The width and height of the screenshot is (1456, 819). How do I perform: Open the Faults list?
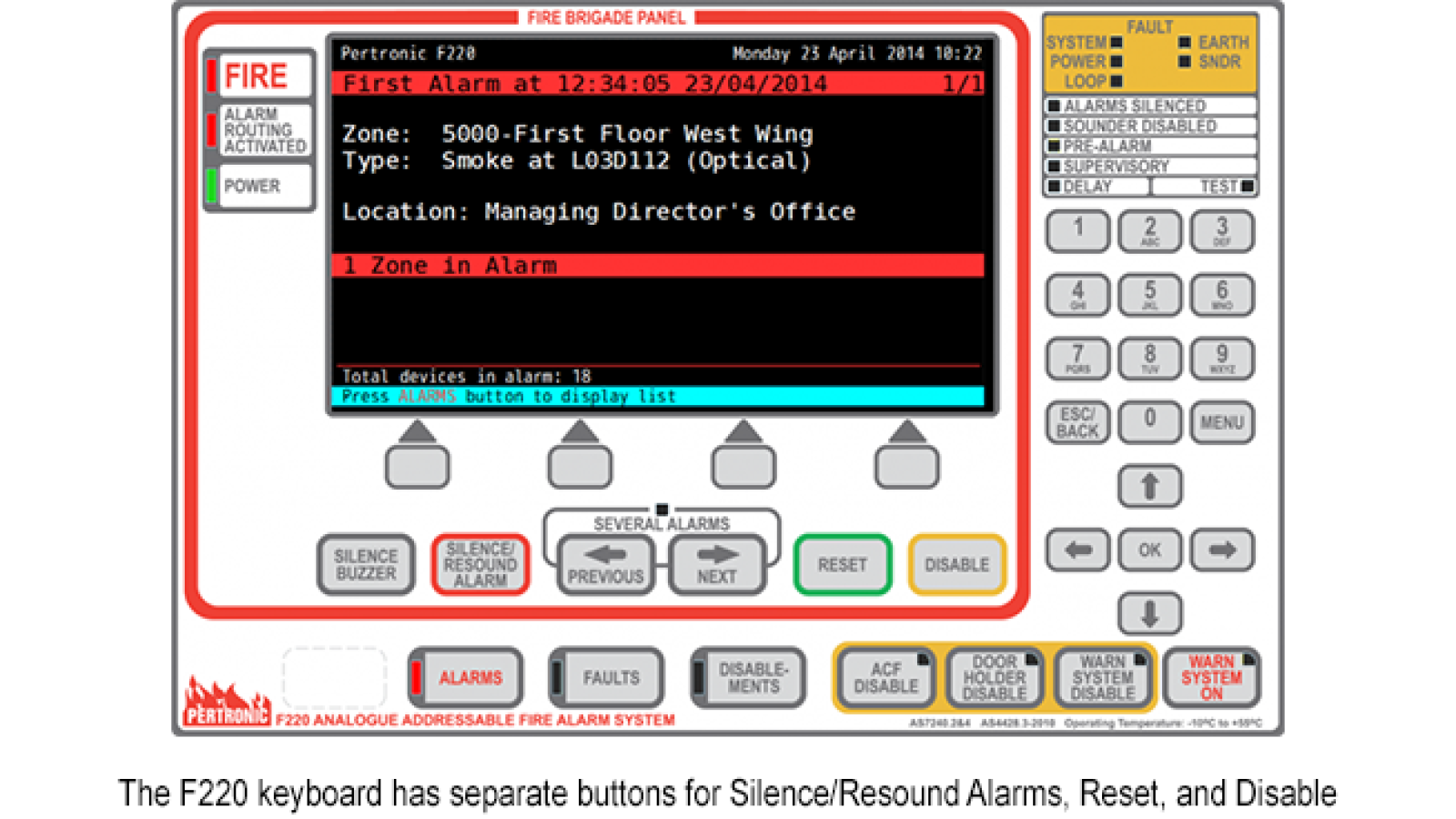tap(608, 678)
